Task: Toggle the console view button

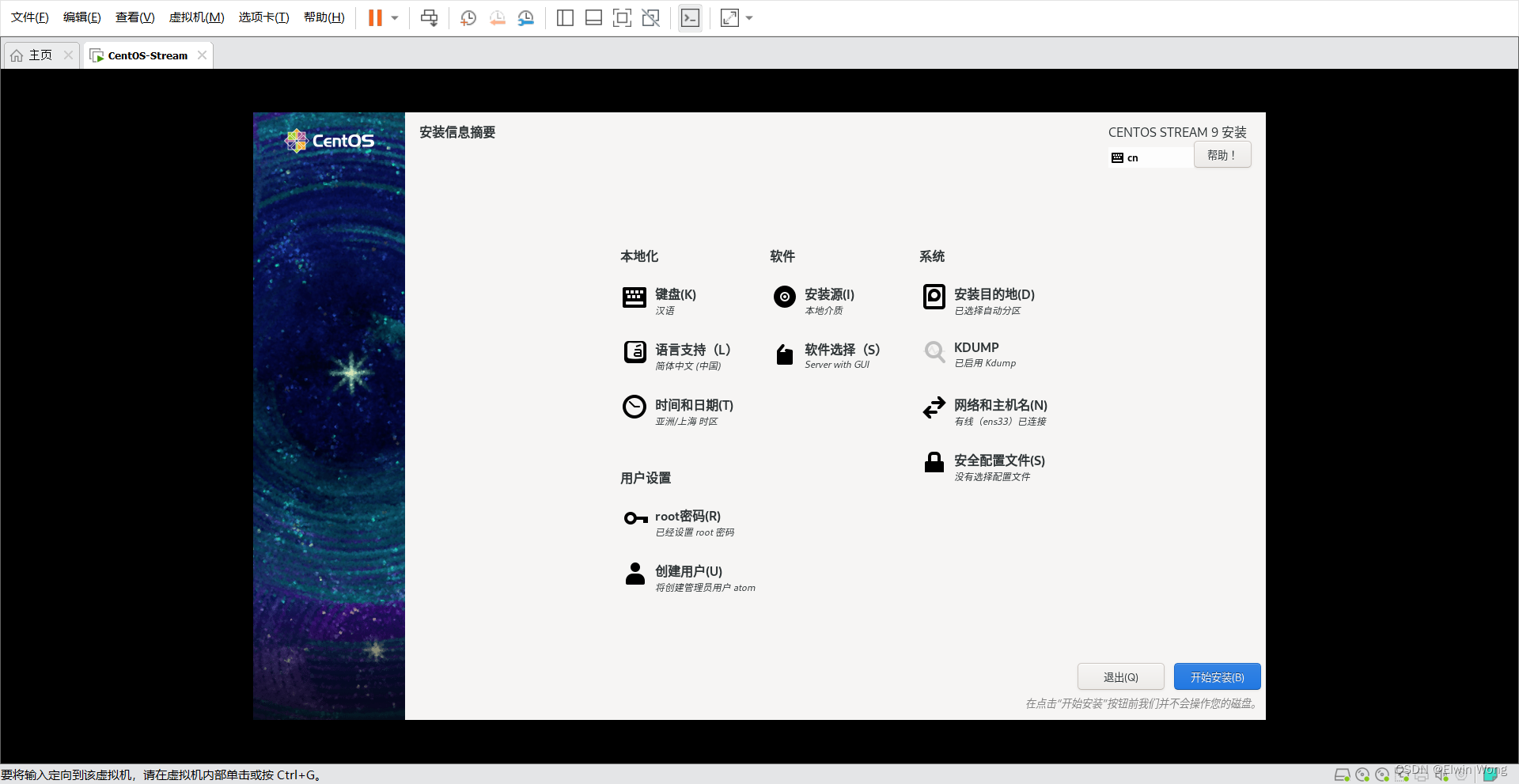Action: (x=690, y=17)
